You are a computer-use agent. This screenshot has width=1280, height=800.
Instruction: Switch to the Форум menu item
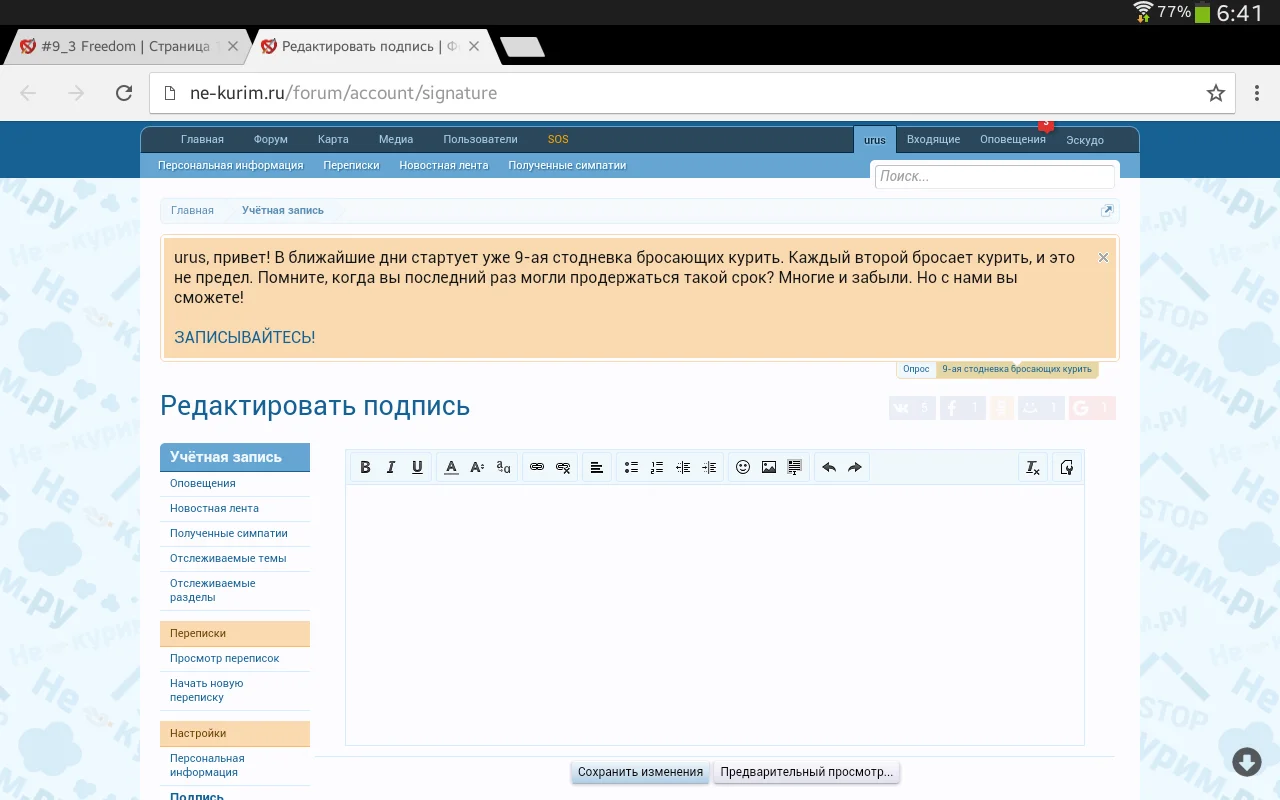270,139
